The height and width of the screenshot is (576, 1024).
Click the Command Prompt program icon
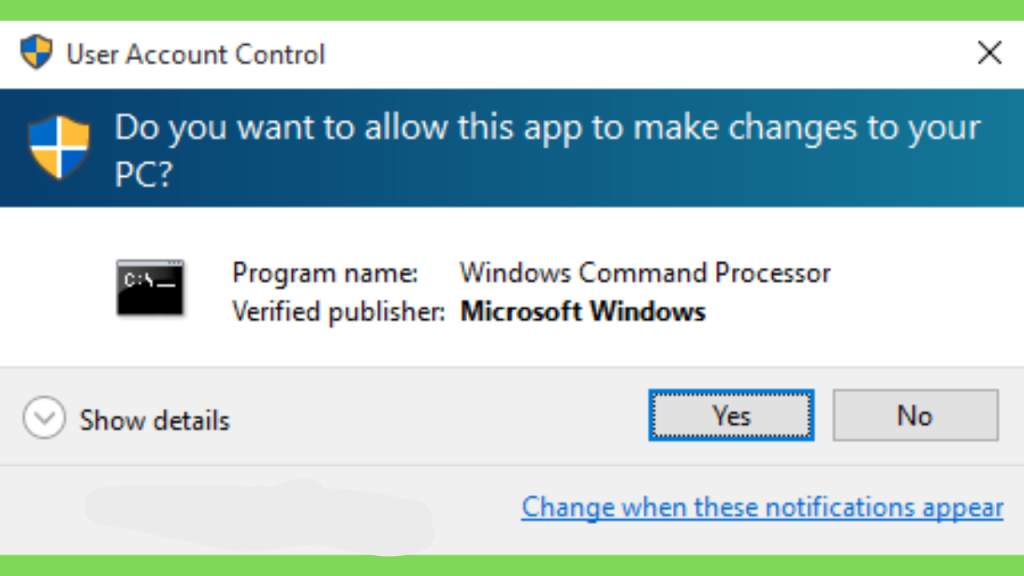[x=150, y=288]
